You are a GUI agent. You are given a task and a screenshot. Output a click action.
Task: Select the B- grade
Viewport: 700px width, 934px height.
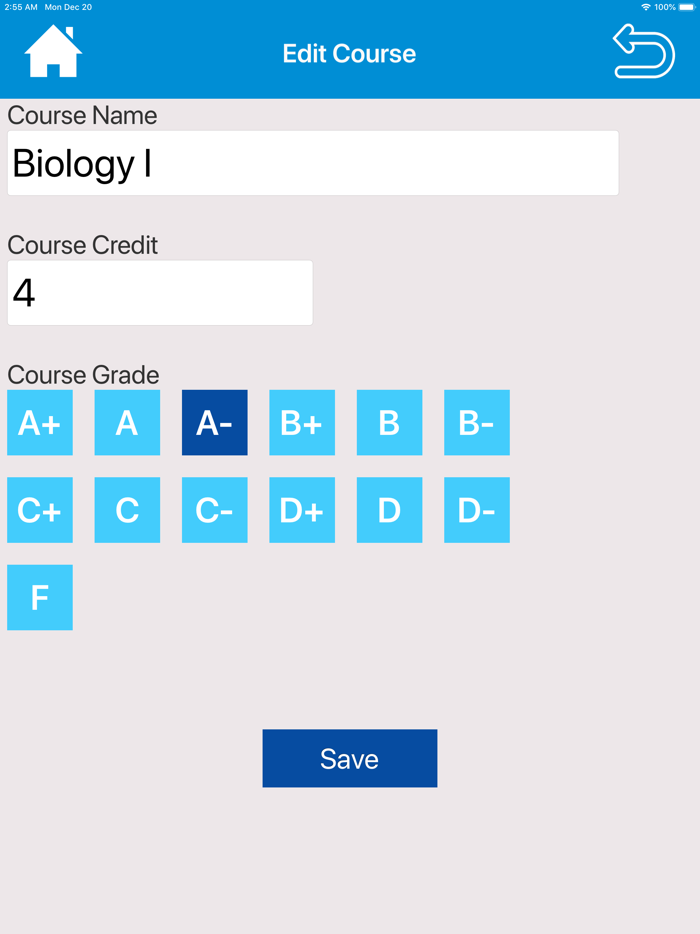pyautogui.click(x=477, y=422)
